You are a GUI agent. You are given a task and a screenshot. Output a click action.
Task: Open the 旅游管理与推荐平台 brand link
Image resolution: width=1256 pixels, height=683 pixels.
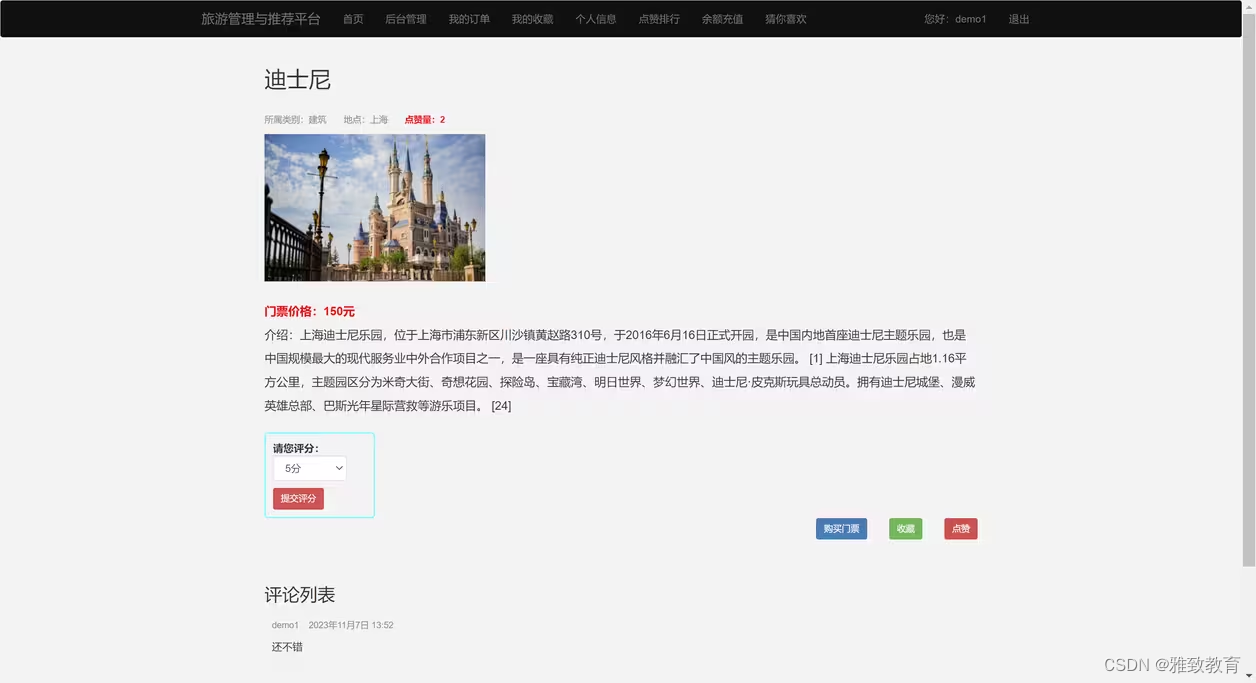261,19
